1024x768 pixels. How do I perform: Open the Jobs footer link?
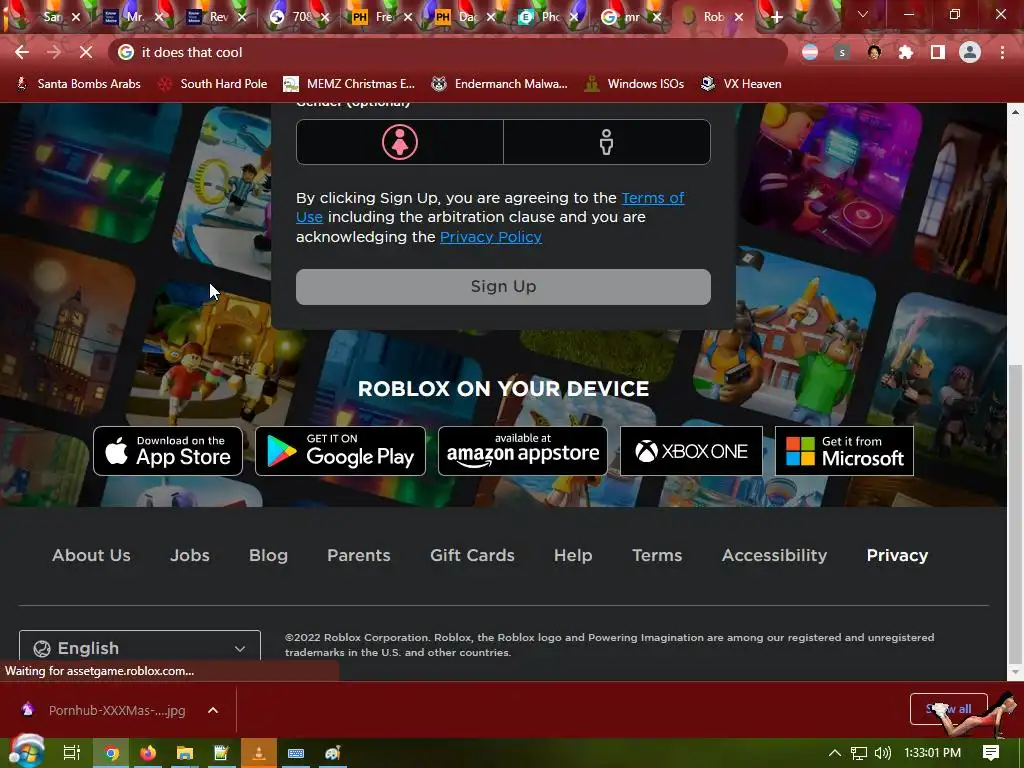(190, 555)
